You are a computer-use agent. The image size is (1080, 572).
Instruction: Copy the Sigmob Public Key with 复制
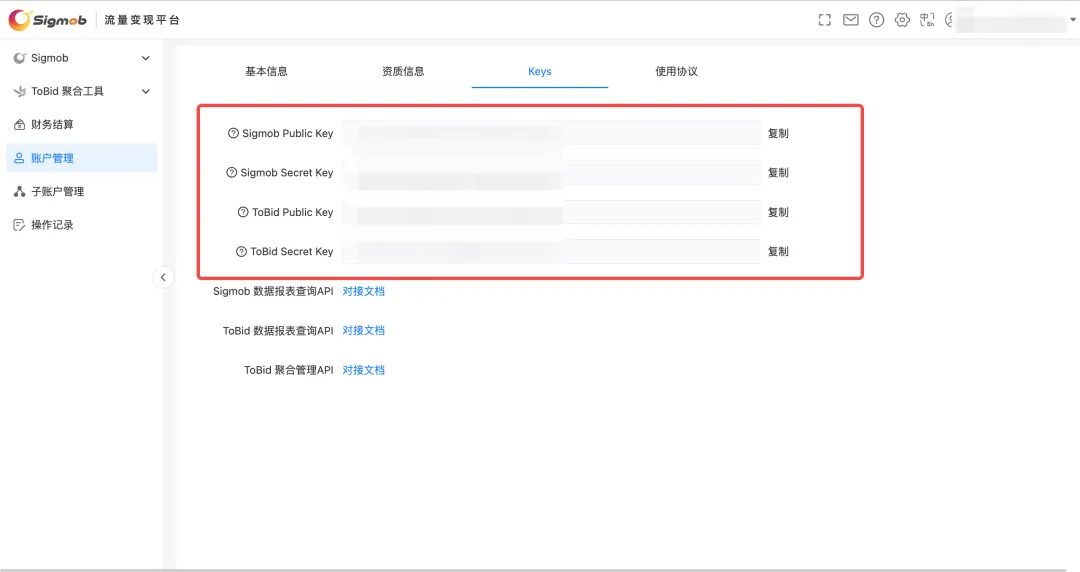778,133
